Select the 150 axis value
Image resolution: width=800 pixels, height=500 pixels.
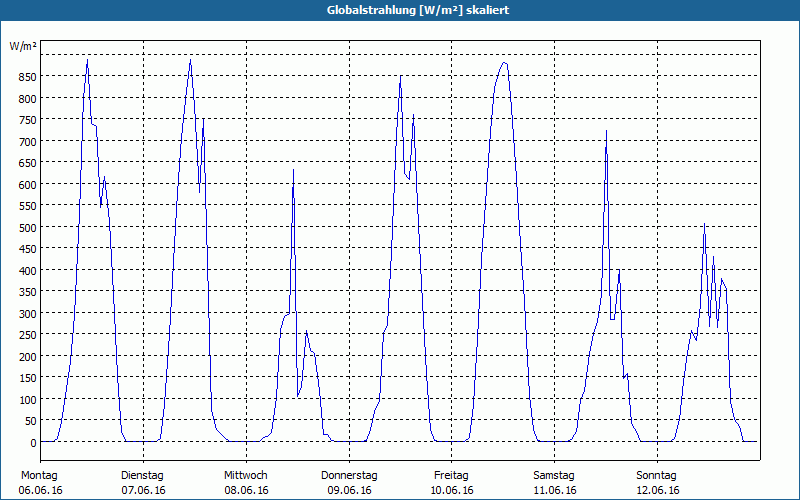point(28,378)
